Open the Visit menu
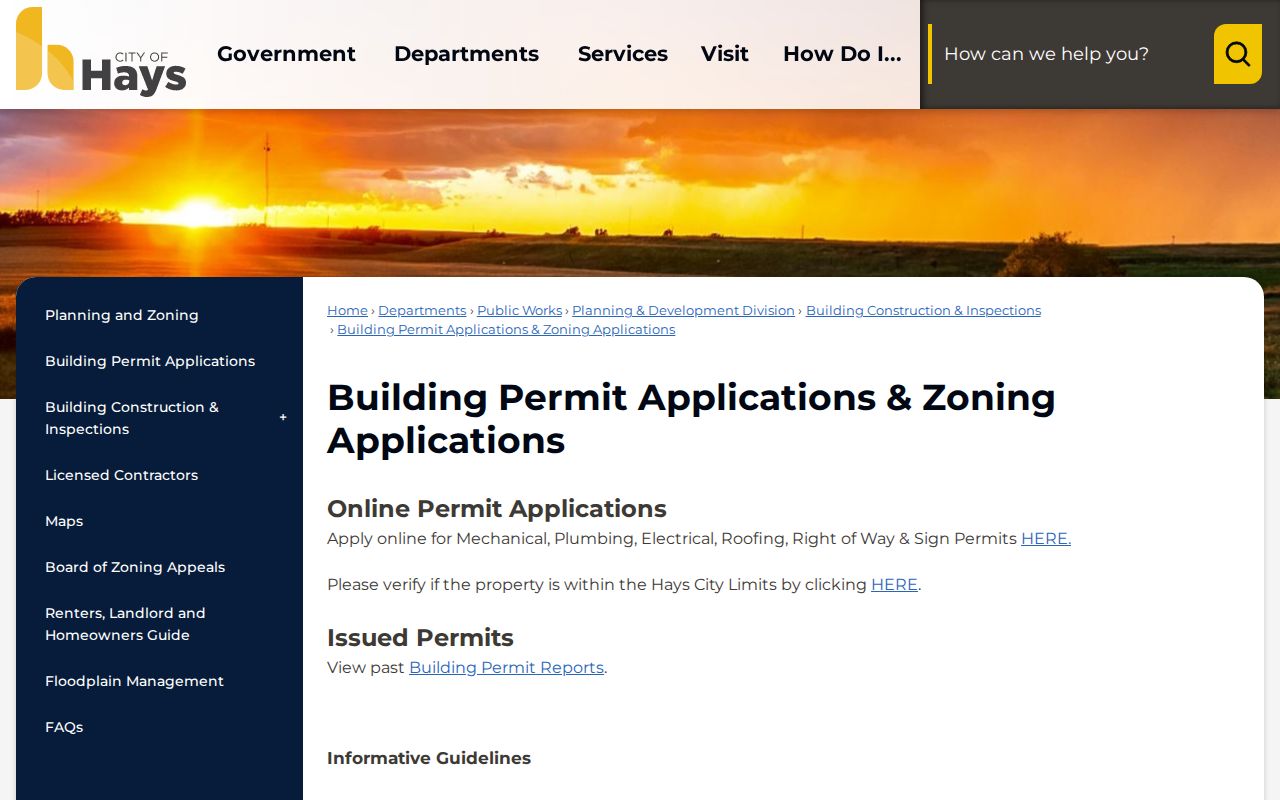The height and width of the screenshot is (800, 1280). tap(725, 54)
